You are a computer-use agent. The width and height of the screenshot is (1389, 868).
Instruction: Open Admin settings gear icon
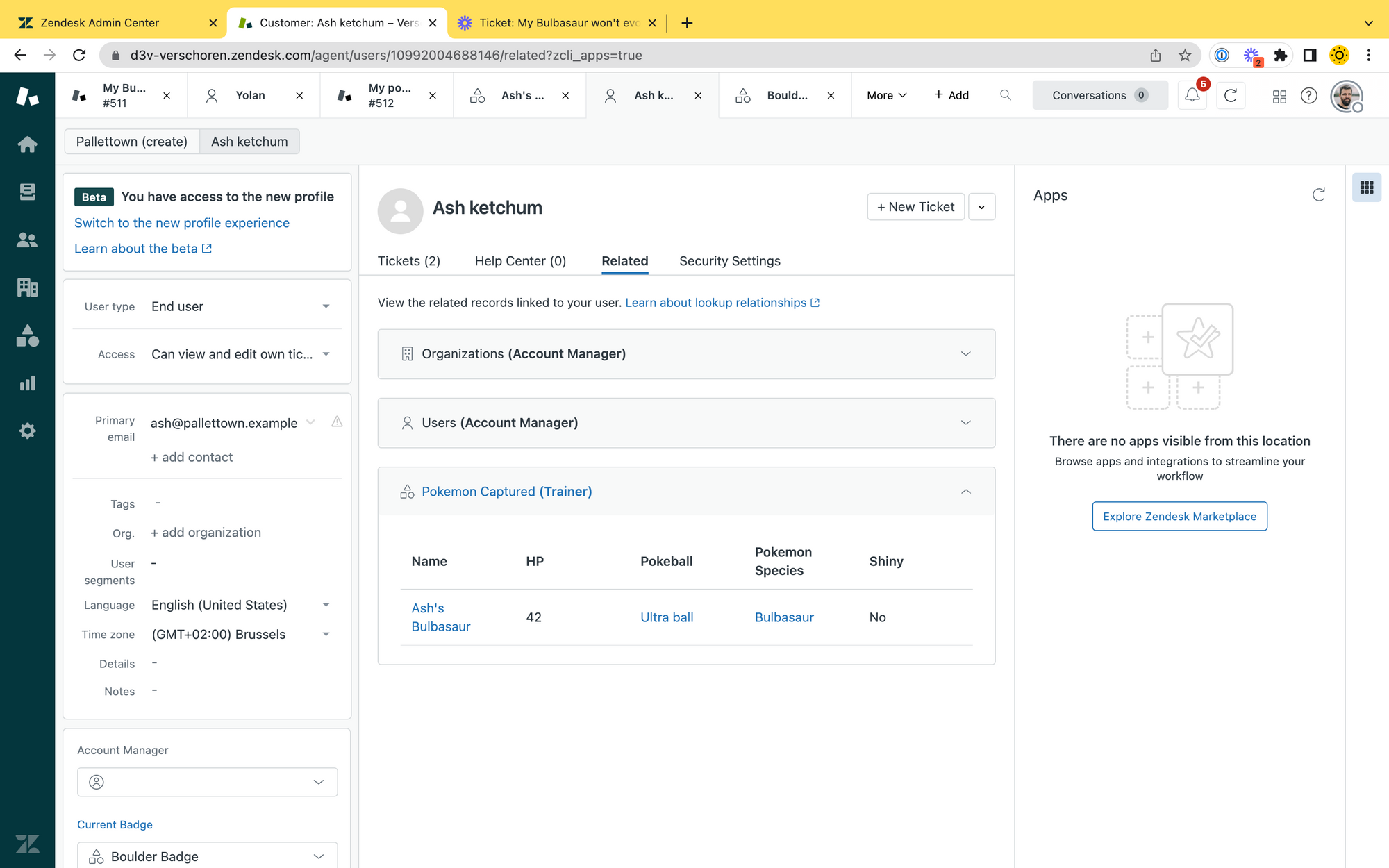click(27, 431)
